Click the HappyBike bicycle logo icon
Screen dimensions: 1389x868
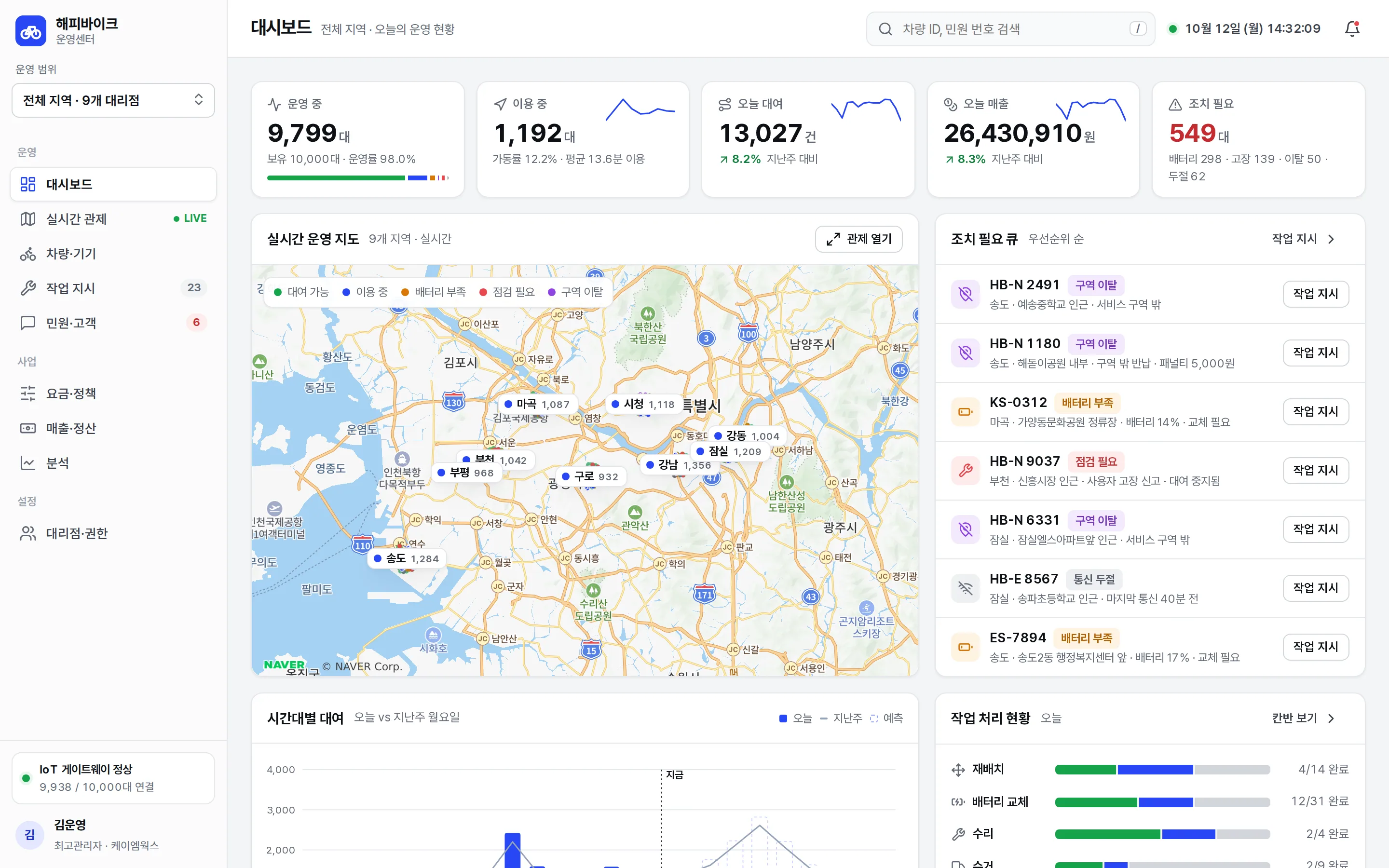click(30, 31)
